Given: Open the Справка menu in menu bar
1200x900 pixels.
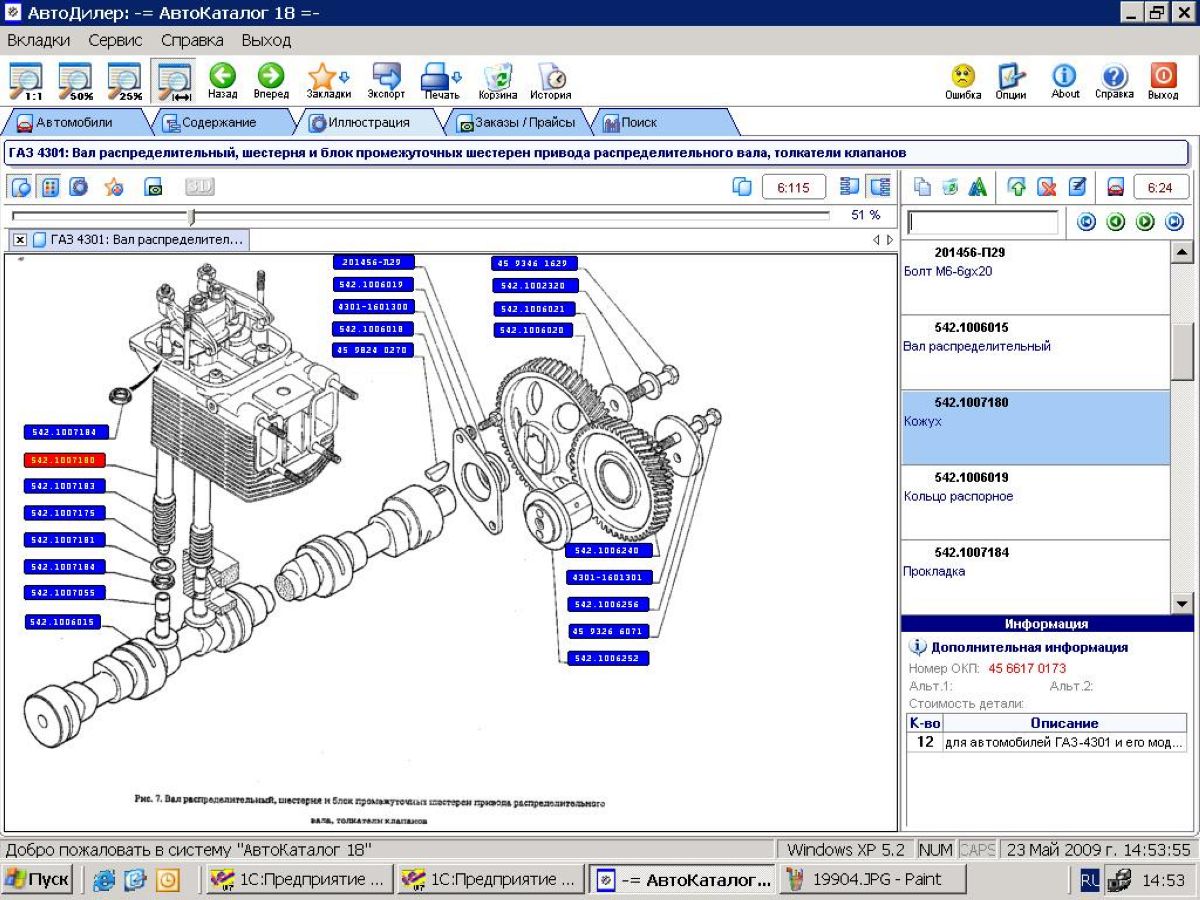Looking at the screenshot, I should pyautogui.click(x=192, y=40).
